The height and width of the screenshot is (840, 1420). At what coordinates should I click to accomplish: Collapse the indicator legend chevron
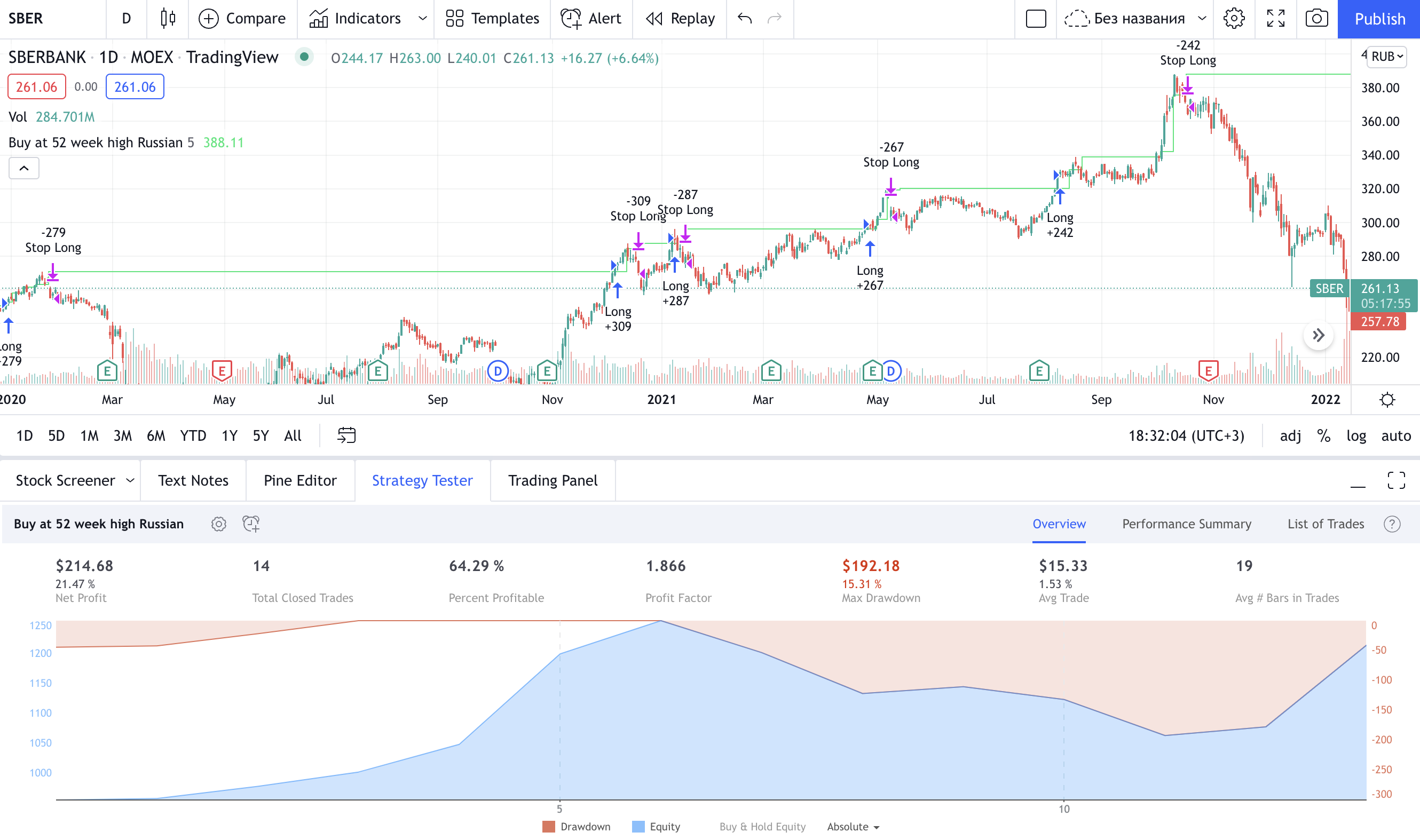tap(24, 168)
